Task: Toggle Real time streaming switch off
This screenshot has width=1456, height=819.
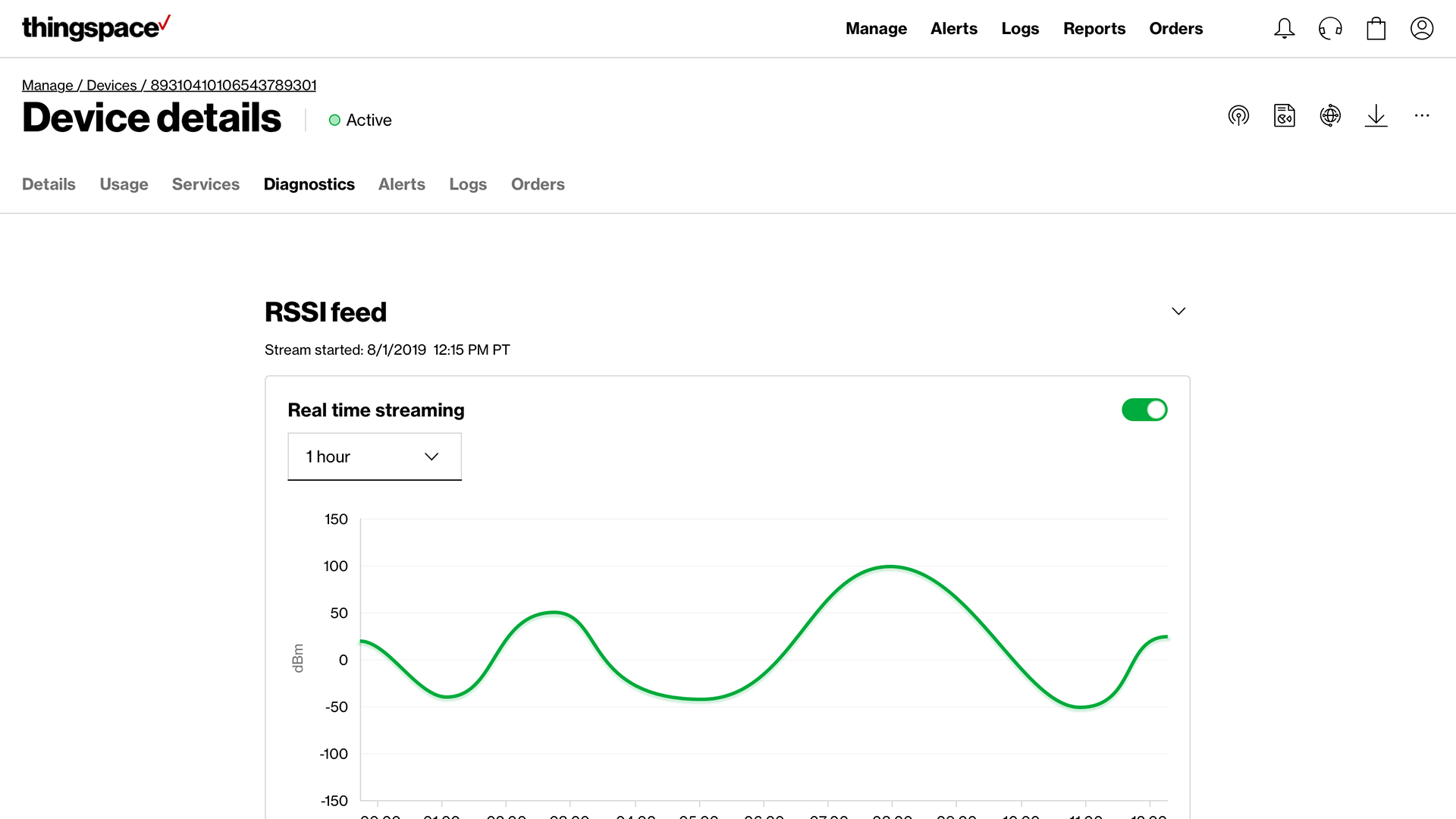Action: coord(1144,410)
